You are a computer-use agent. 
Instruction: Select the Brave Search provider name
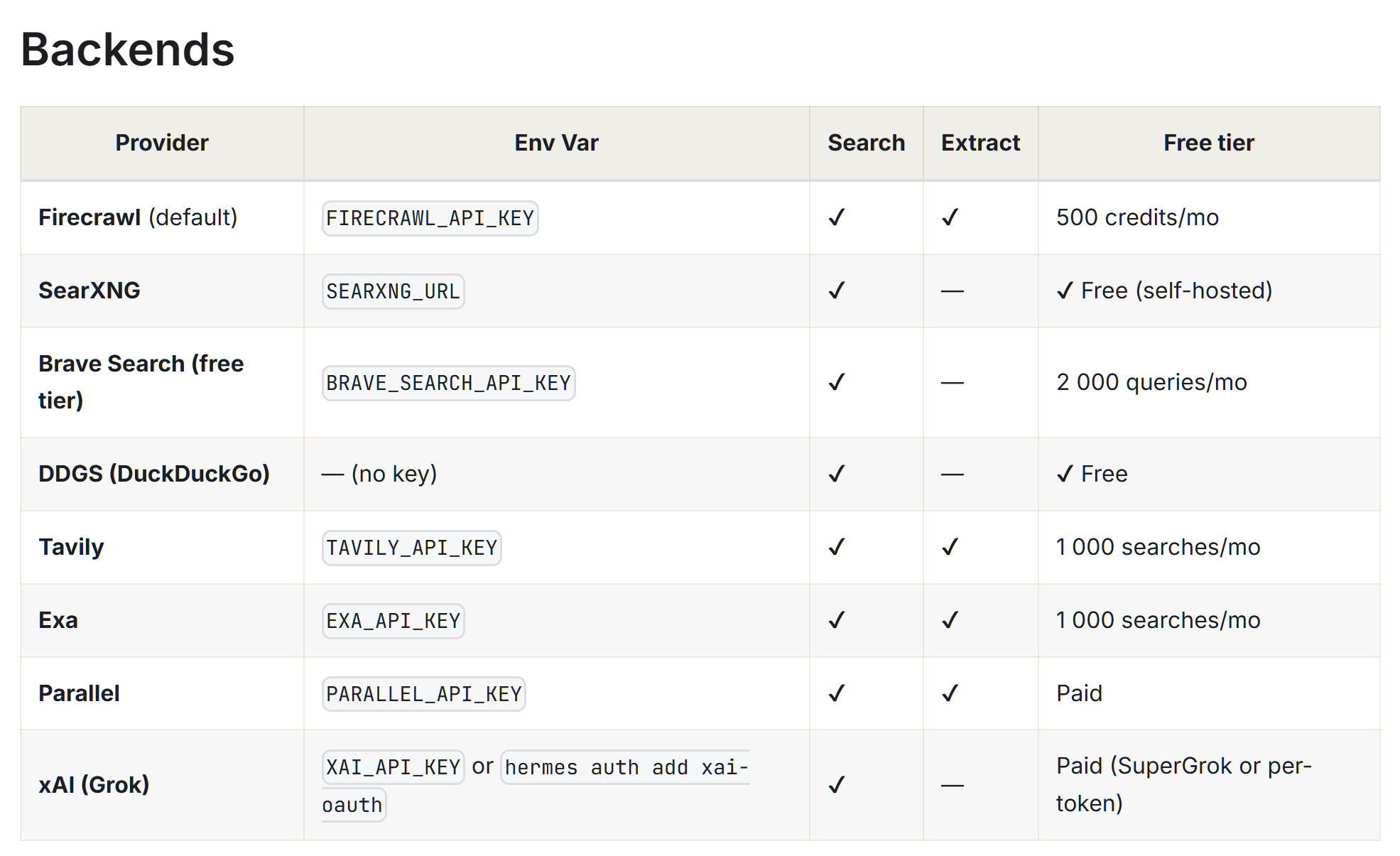point(141,382)
